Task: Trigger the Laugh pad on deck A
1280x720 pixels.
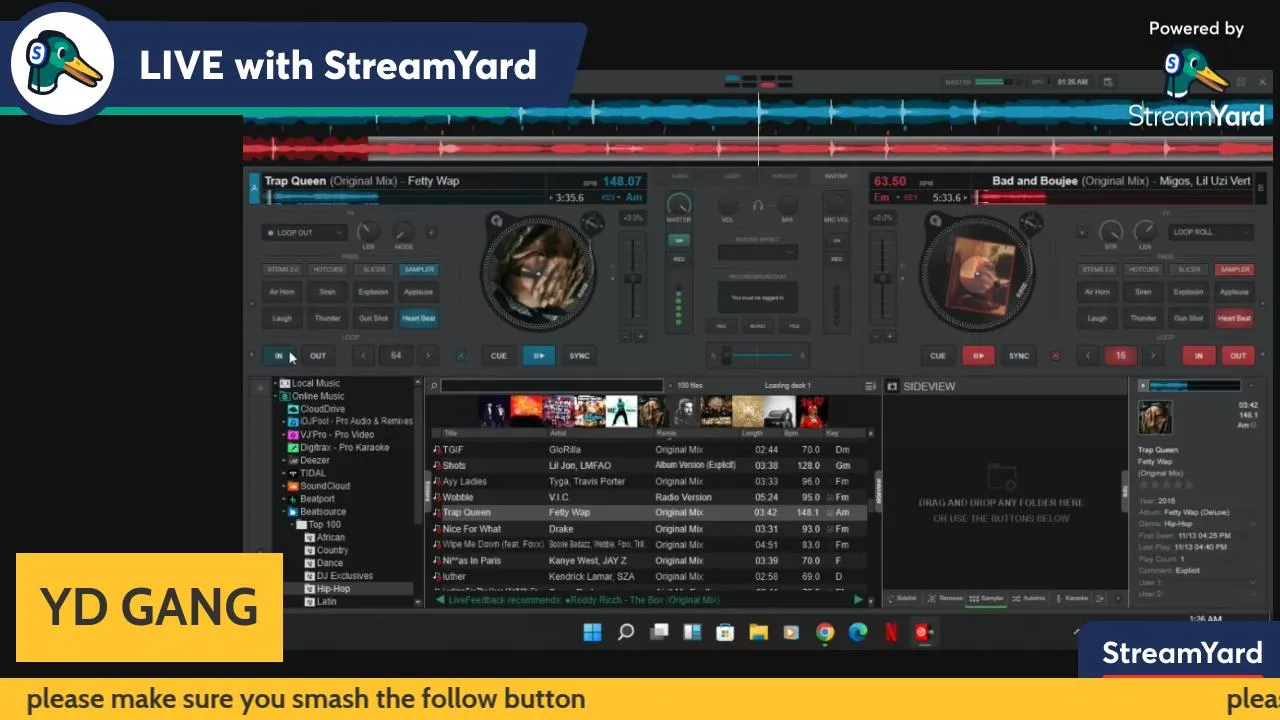Action: coord(282,318)
